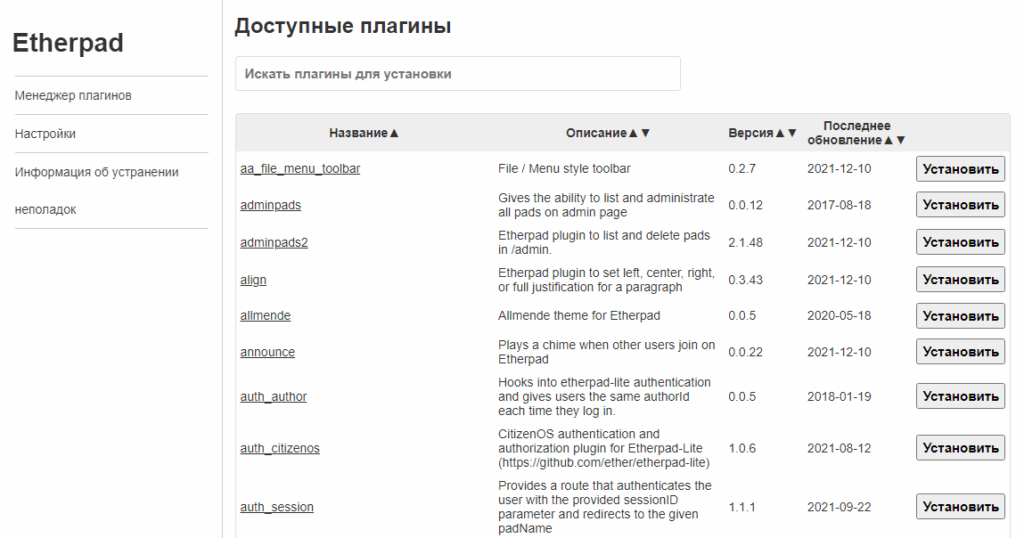Screen dimensions: 1024x538
Task: Install the auth_session plugin
Action: [x=960, y=507]
